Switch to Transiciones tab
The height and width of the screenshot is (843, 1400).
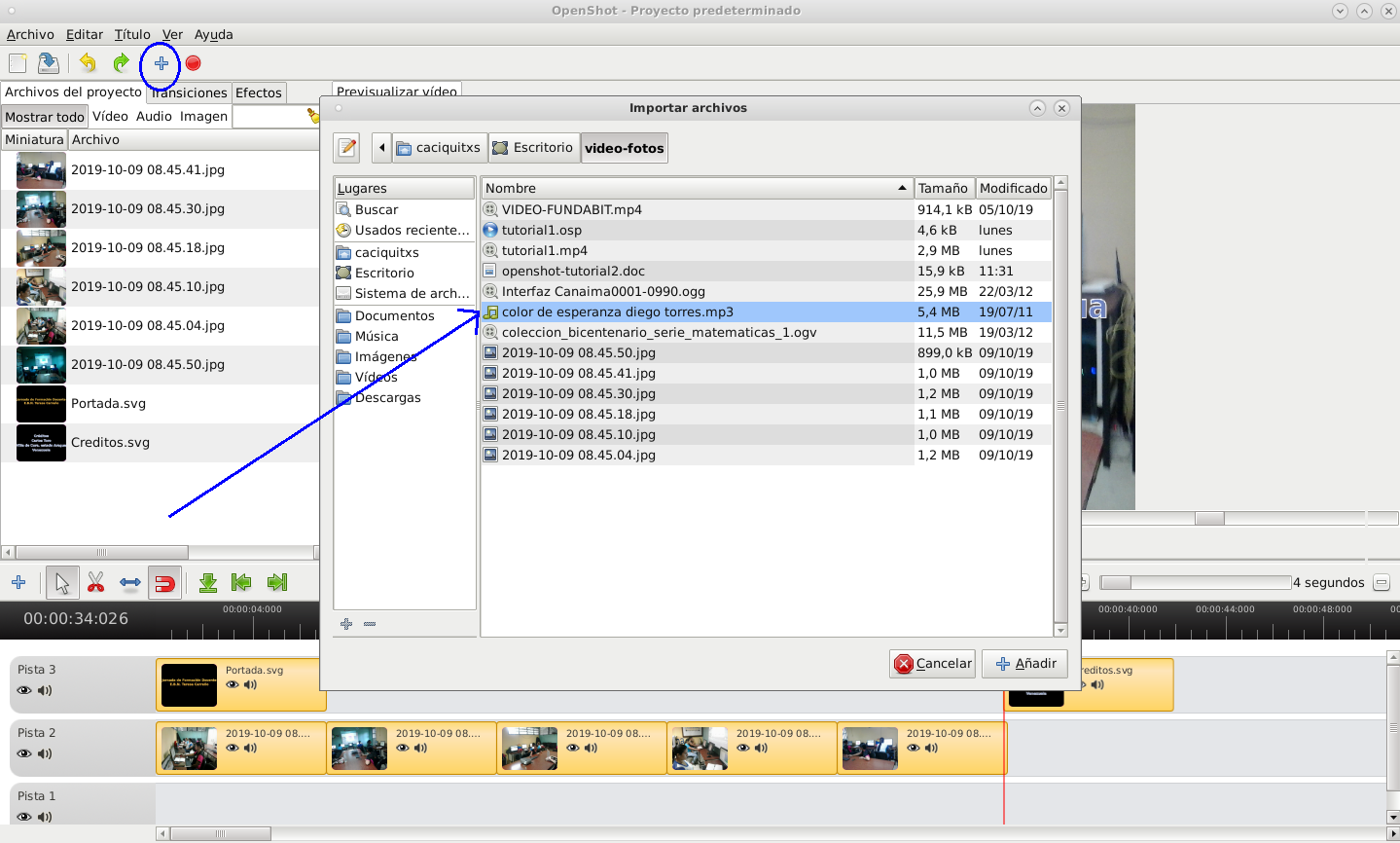[x=190, y=92]
